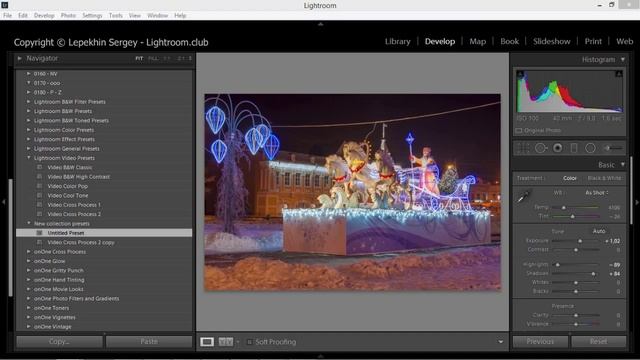This screenshot has width=640, height=360.
Task: Enable the Soft Proofing checkbox
Action: pyautogui.click(x=249, y=342)
